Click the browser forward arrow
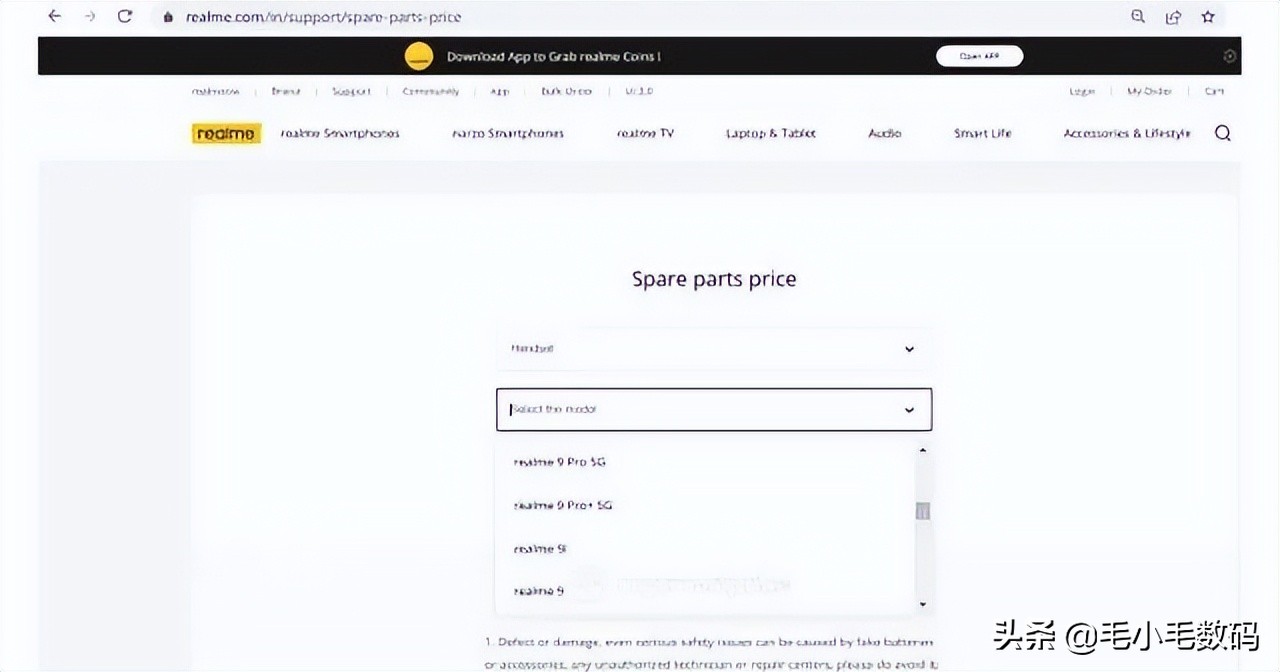Viewport: 1280px width, 672px height. [90, 16]
